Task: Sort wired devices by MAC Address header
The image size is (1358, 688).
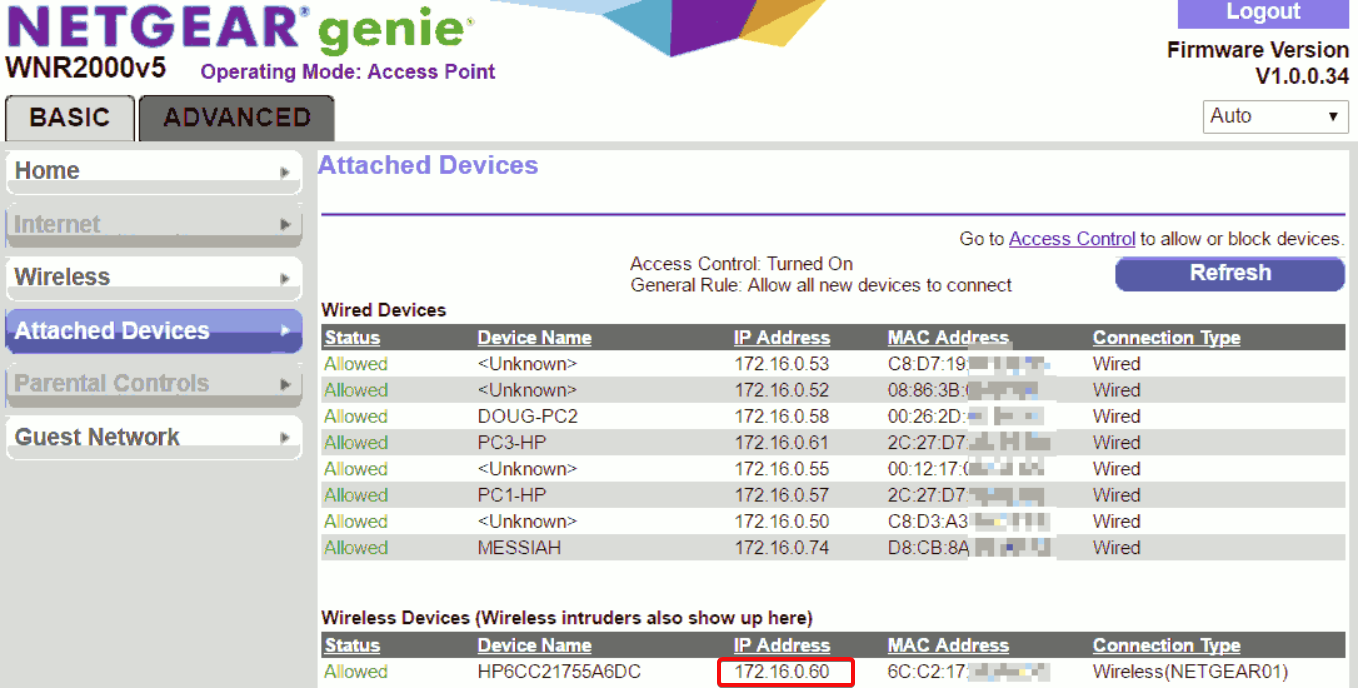Action: tap(948, 338)
